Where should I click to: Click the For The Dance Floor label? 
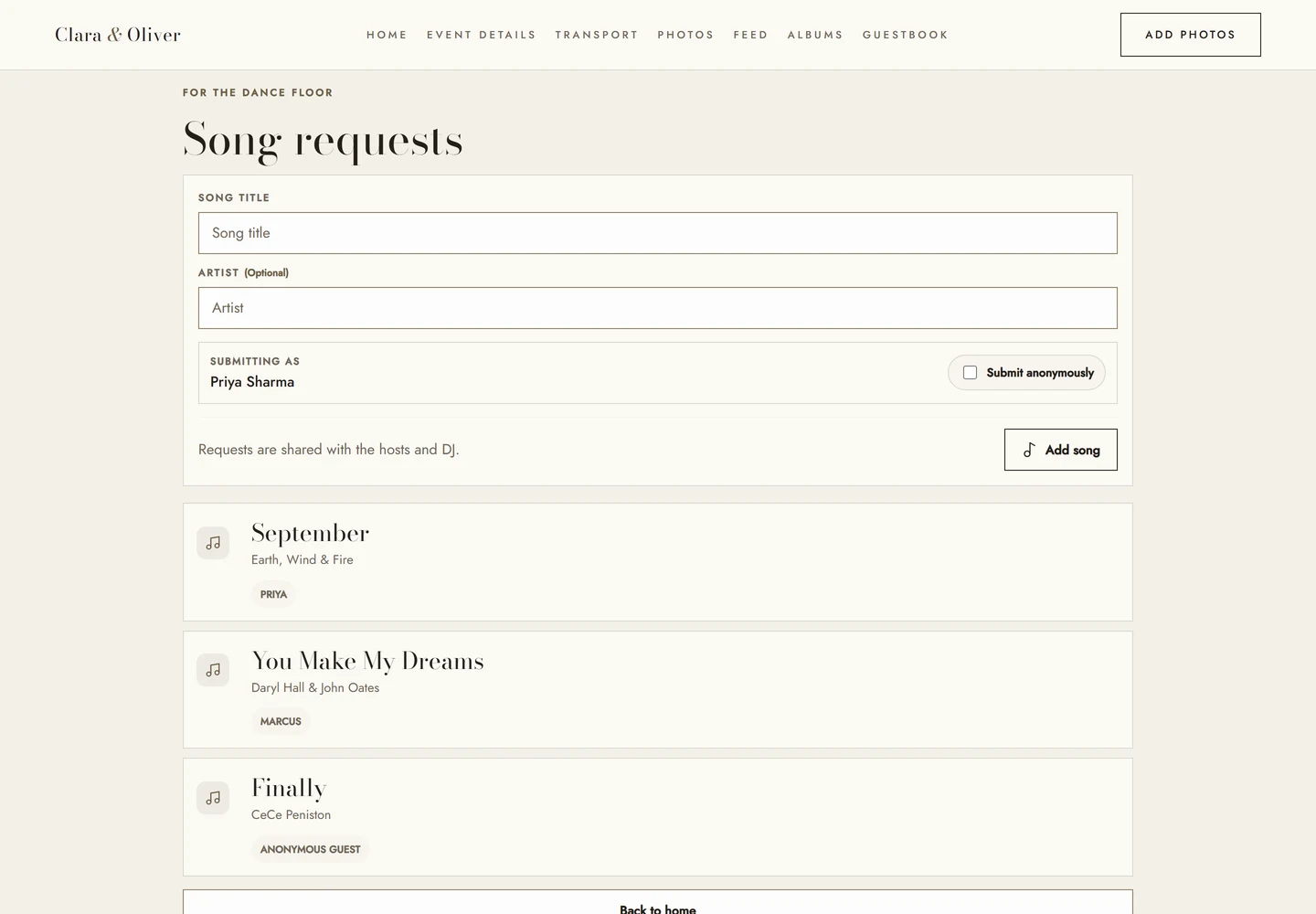pos(258,92)
